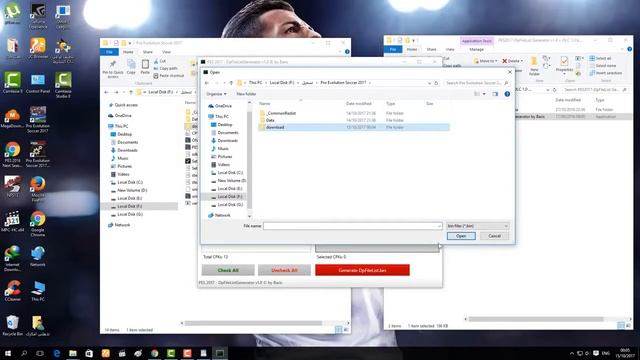Select Quick access in left Explorer pane

coord(126,105)
